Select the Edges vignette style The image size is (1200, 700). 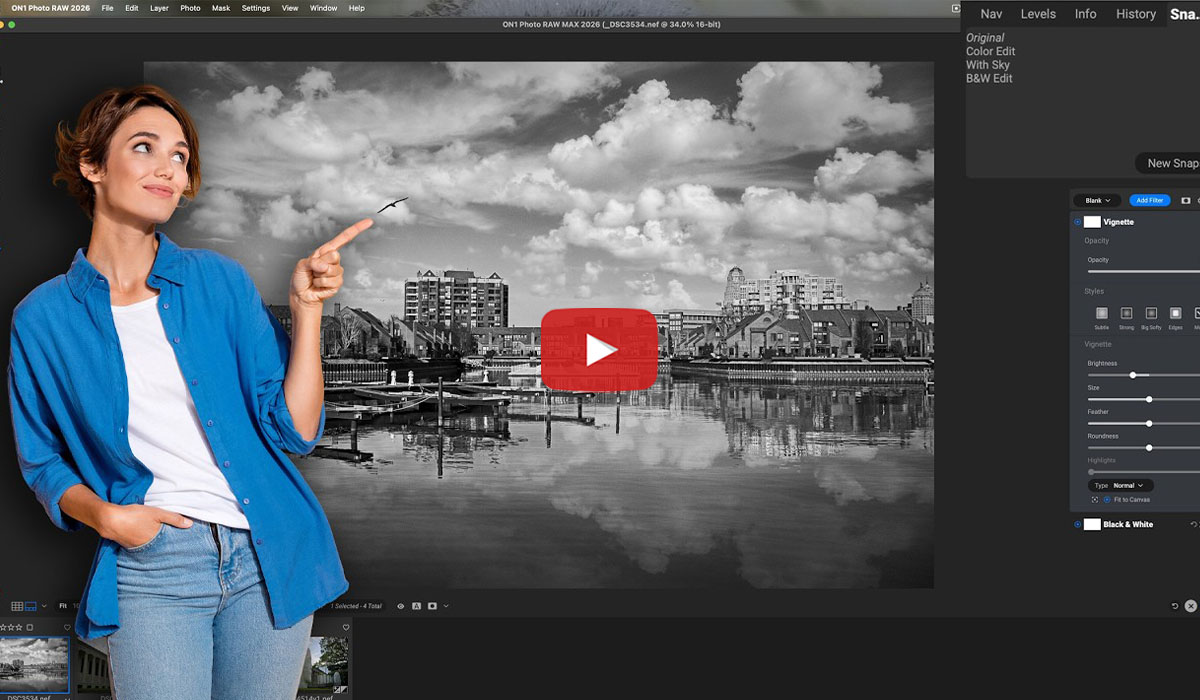click(x=1175, y=314)
